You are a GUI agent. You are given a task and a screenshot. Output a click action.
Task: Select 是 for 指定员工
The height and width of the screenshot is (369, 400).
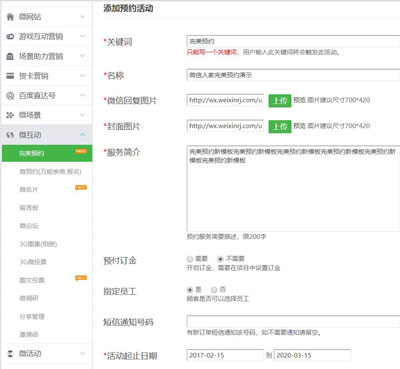click(x=190, y=289)
